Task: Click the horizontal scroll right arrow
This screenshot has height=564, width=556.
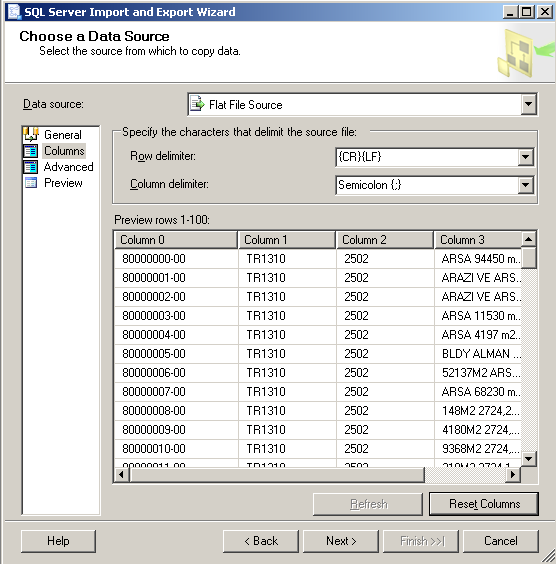Action: [x=513, y=475]
